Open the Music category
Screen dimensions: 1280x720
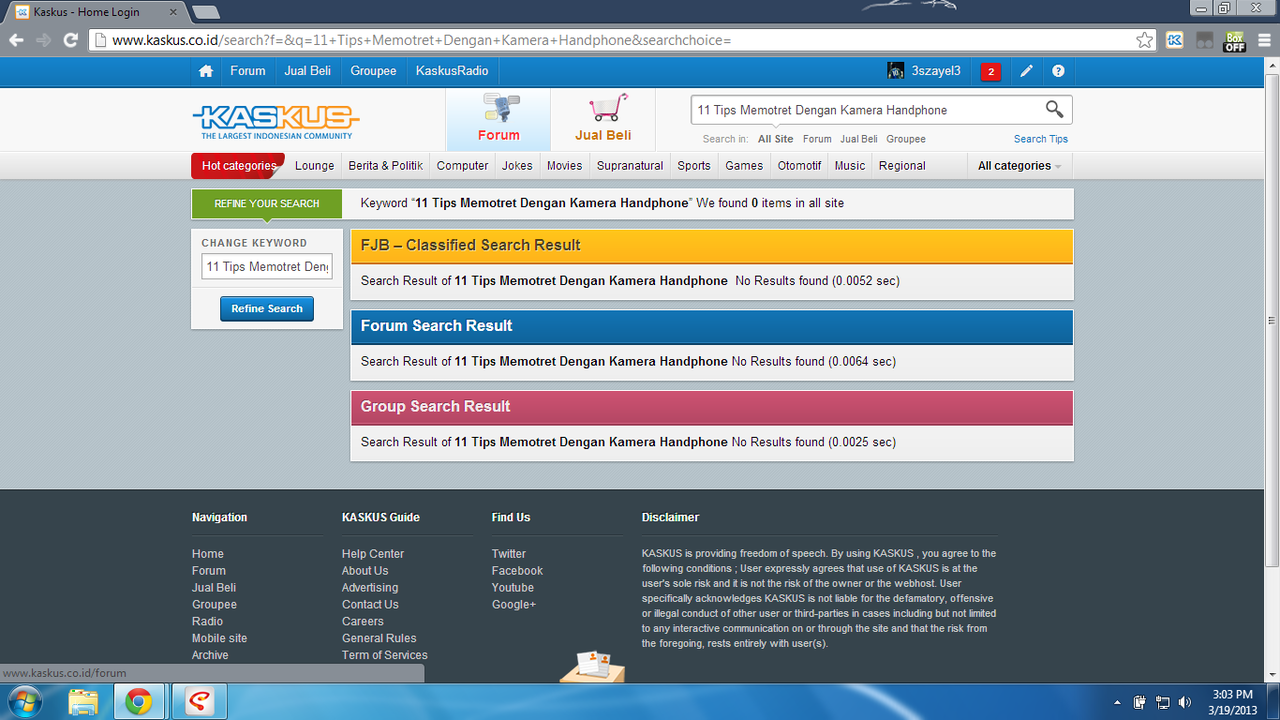850,166
